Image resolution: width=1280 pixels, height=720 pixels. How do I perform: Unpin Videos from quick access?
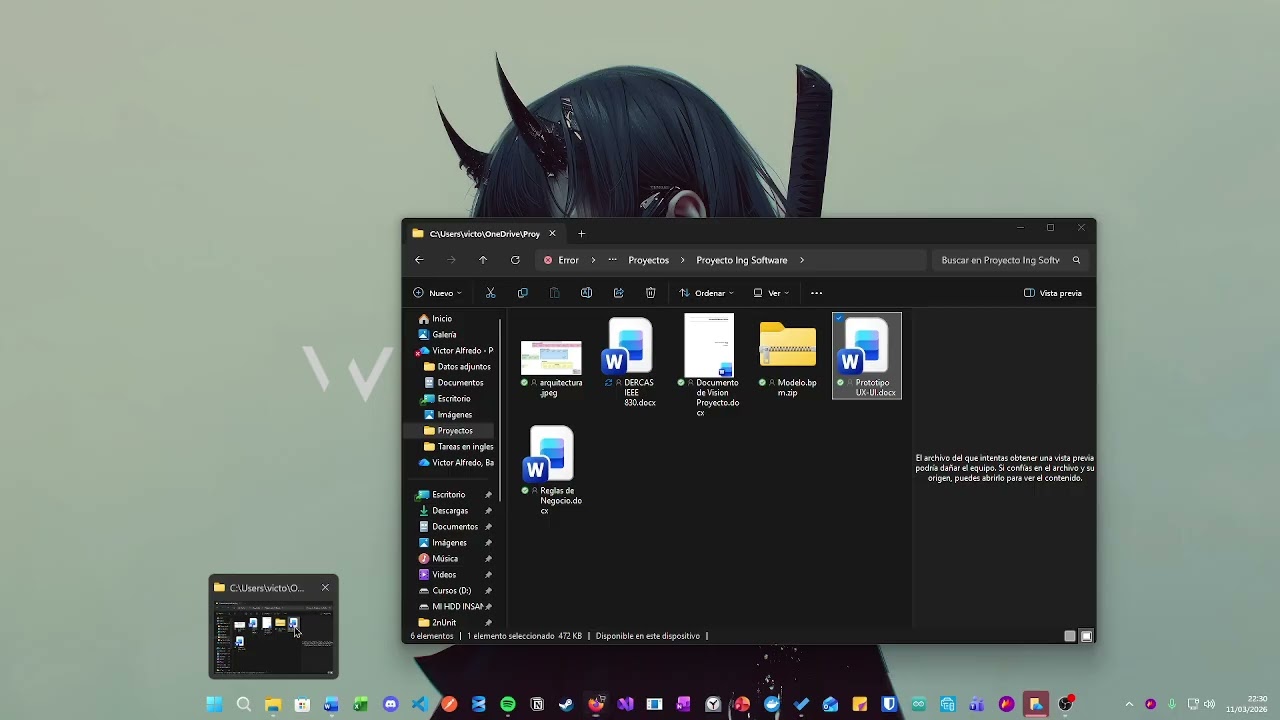488,575
